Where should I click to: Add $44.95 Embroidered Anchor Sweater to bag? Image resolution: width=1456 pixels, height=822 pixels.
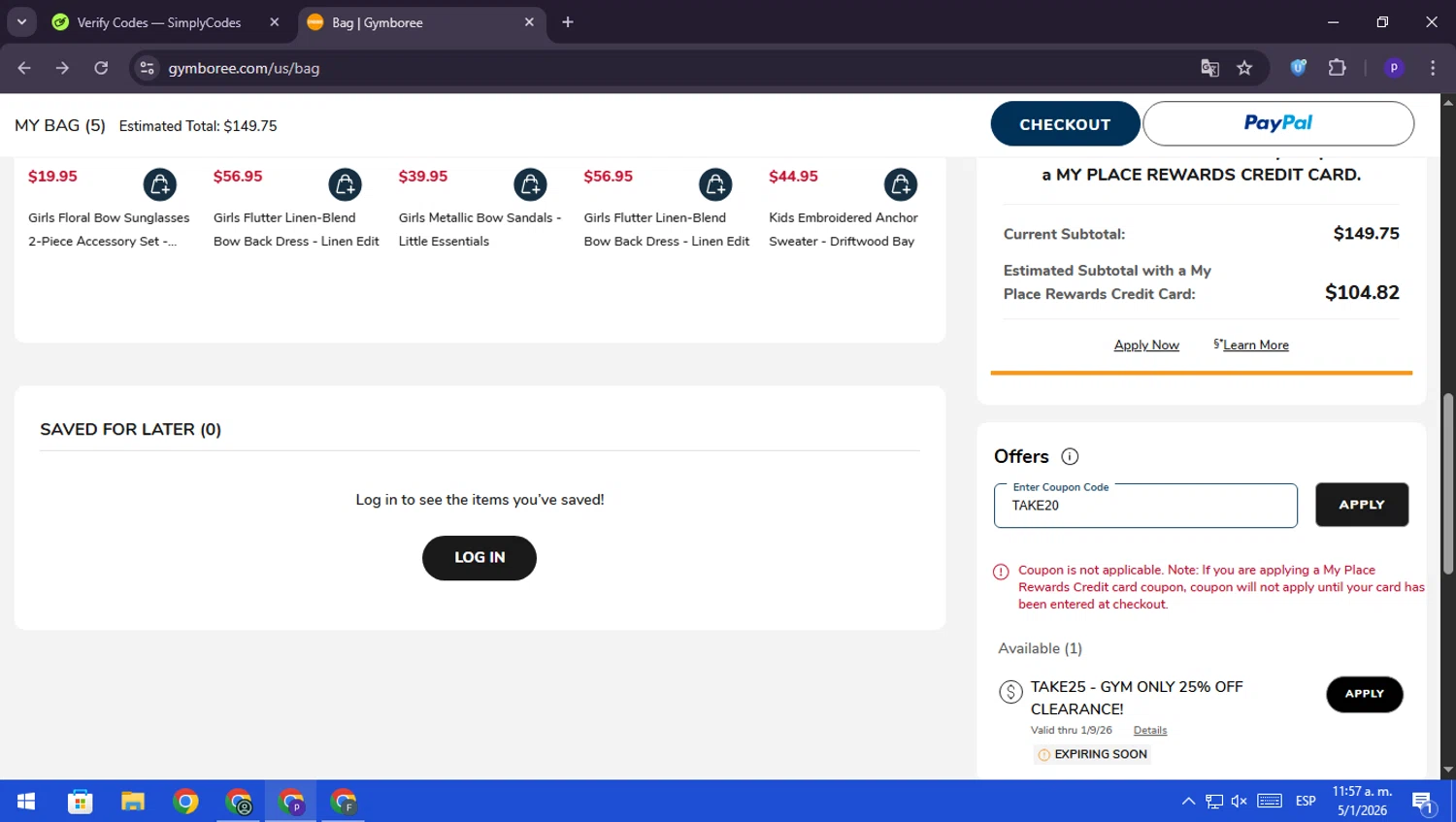click(901, 184)
